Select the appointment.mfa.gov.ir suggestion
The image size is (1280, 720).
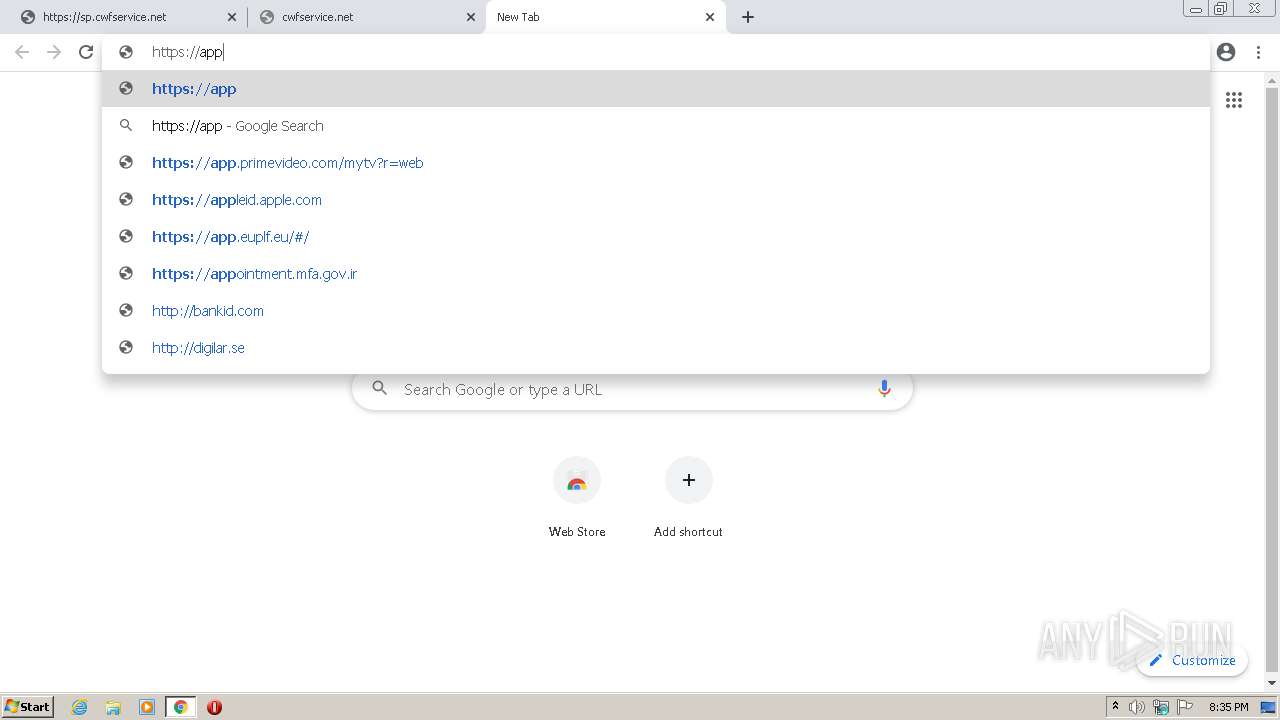tap(655, 273)
